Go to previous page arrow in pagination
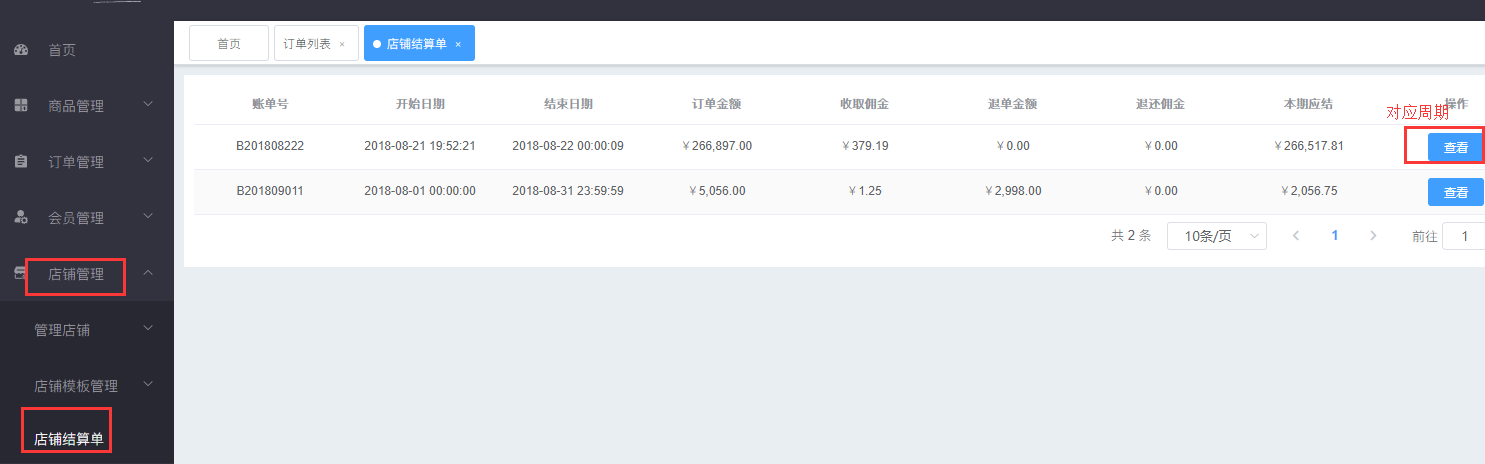Screen dimensions: 1485x464 [1296, 236]
